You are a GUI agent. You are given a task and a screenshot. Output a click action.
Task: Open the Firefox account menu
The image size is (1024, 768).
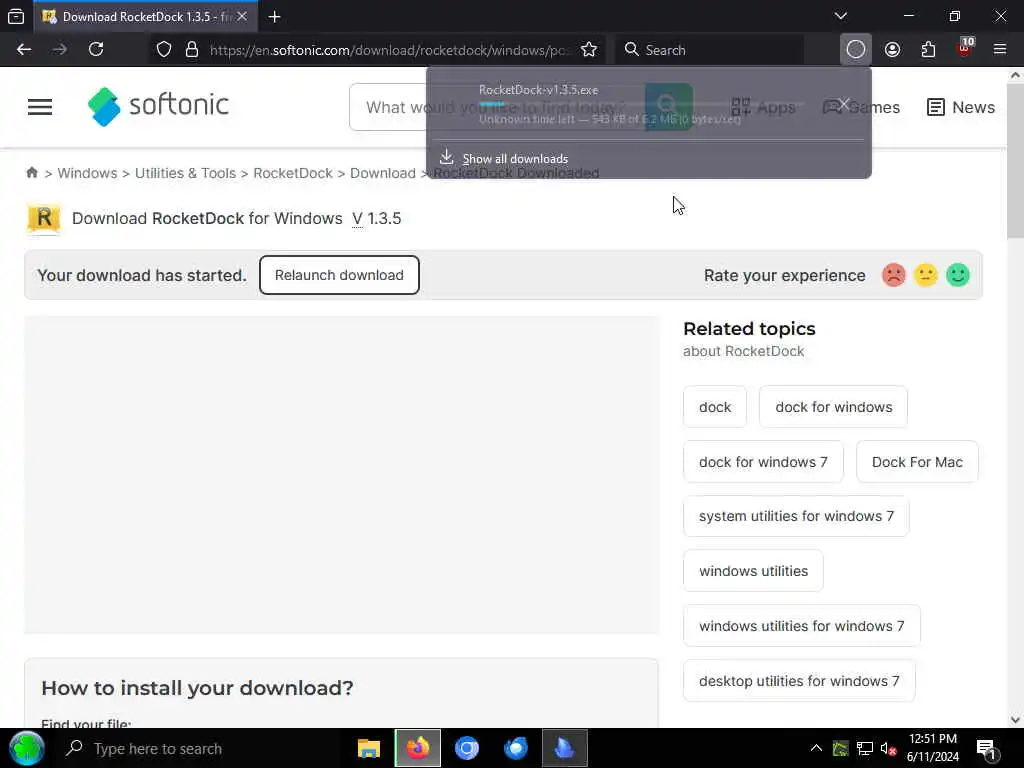click(892, 50)
